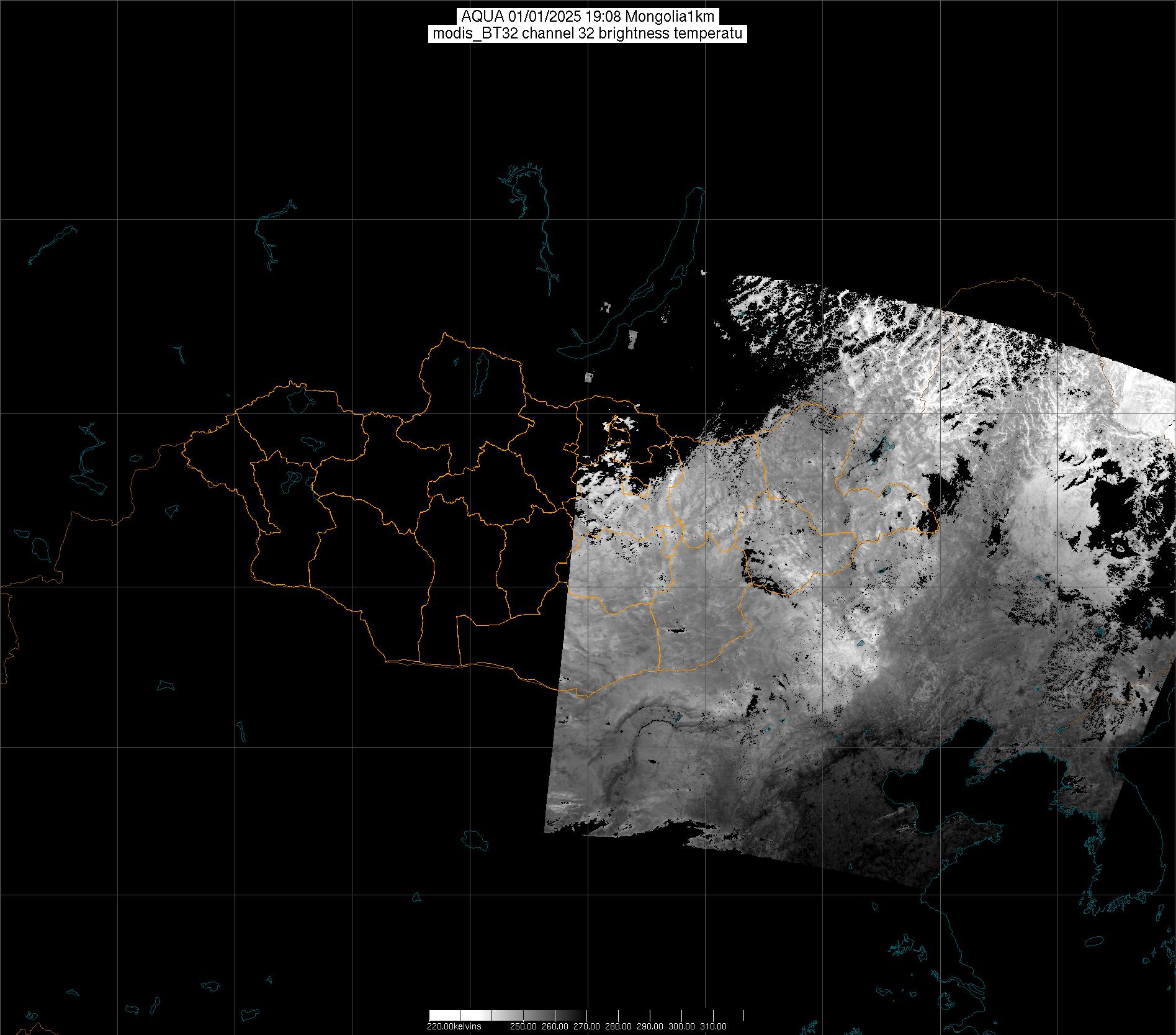Click the 310.00 colorbar label
This screenshot has height=1035, width=1176.
tap(713, 1026)
